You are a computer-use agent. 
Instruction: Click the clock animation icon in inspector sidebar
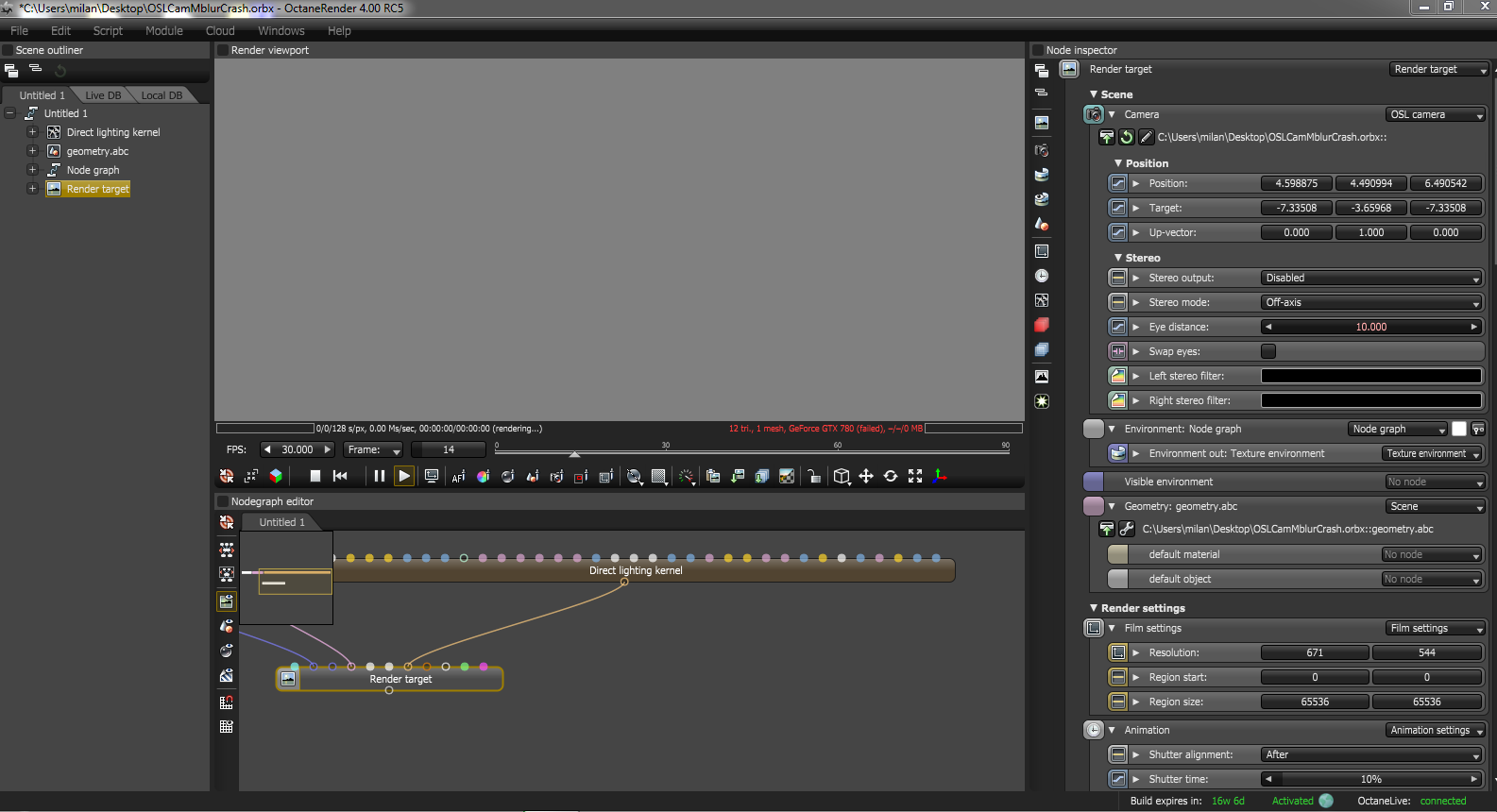tap(1042, 276)
